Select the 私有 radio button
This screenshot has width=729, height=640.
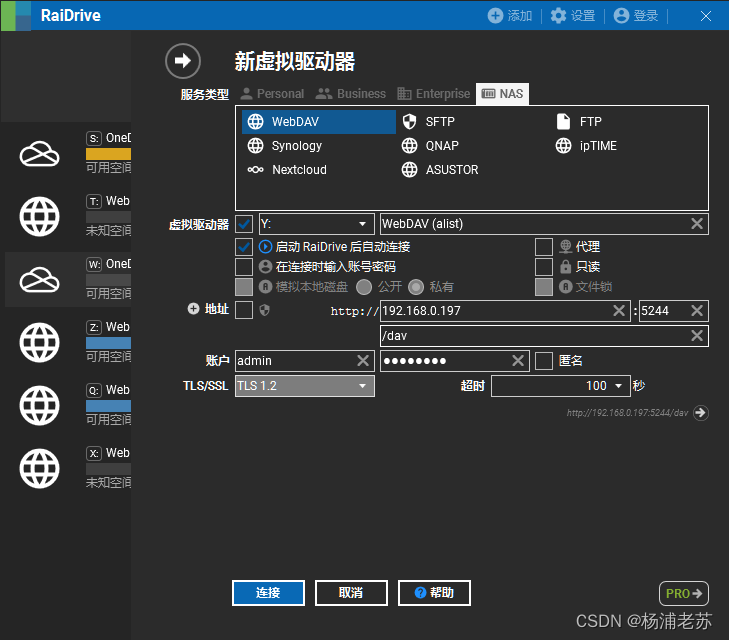(x=416, y=287)
